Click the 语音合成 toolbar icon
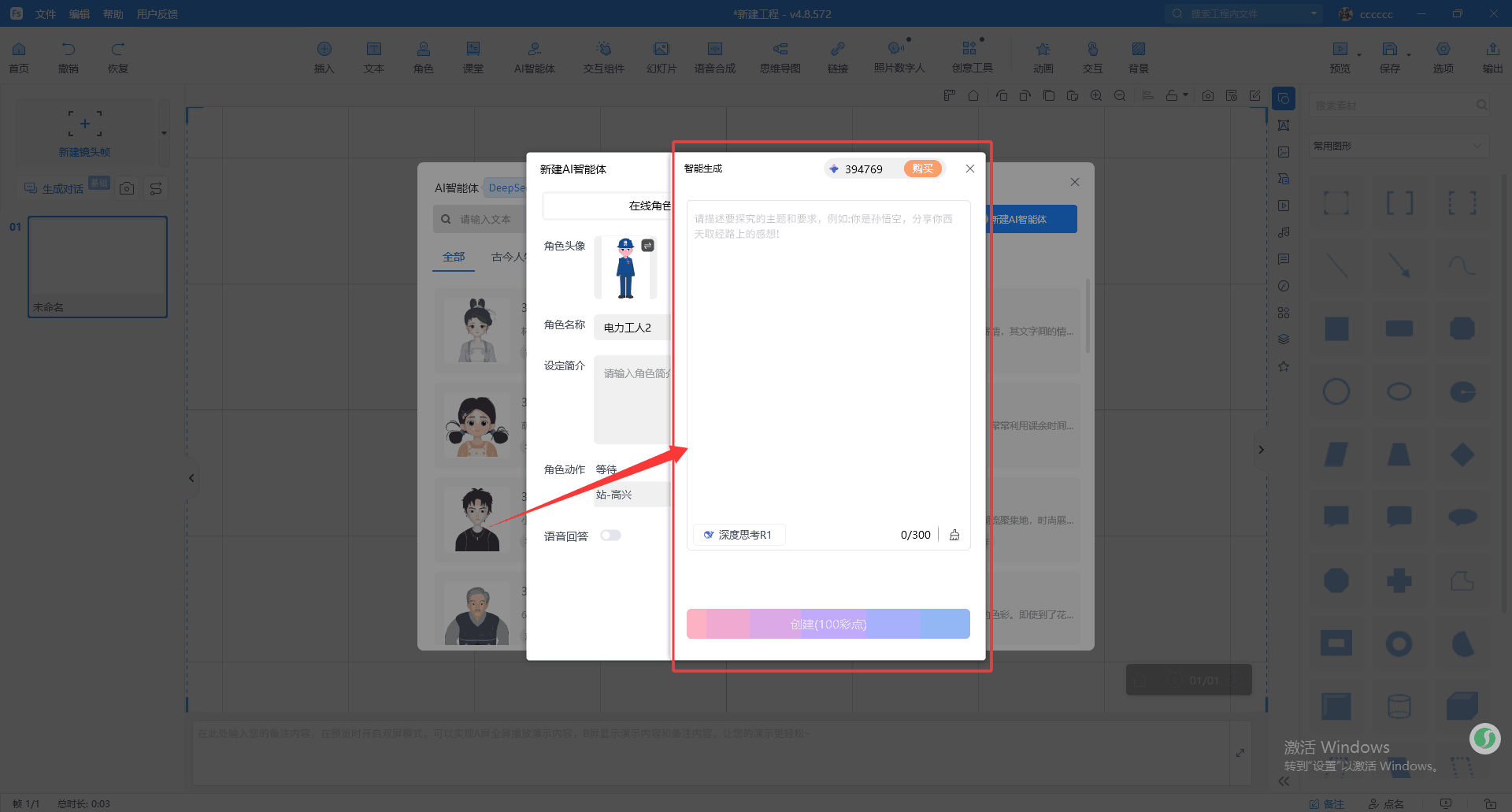Image resolution: width=1512 pixels, height=812 pixels. [714, 57]
